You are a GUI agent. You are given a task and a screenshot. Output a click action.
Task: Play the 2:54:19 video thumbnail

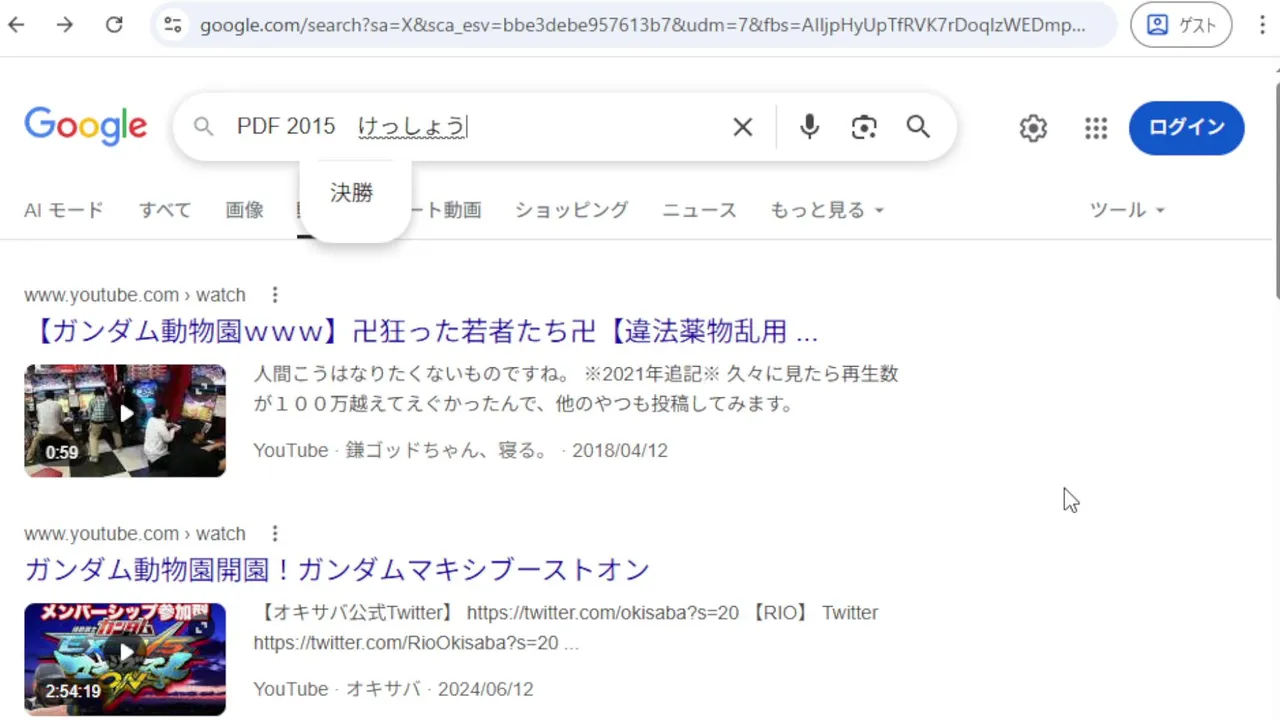pyautogui.click(x=125, y=659)
